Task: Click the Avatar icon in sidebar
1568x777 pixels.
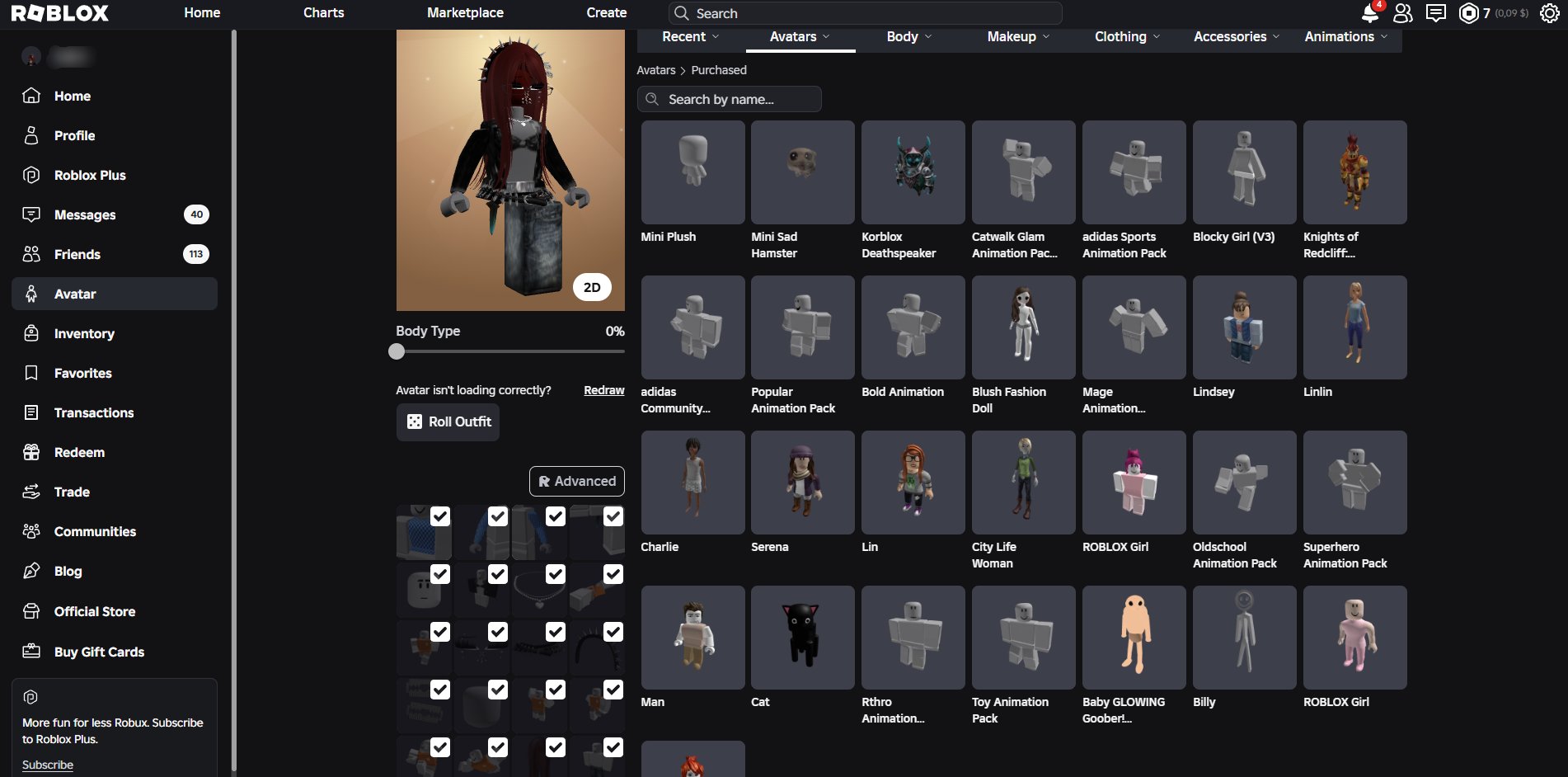Action: coord(31,294)
